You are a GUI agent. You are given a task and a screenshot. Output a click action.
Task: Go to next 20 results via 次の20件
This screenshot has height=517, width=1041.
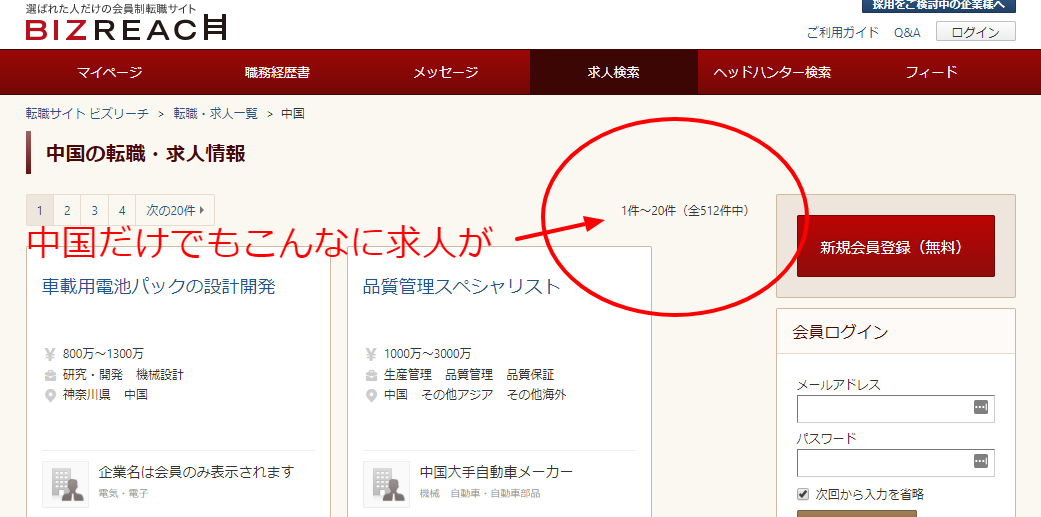click(x=174, y=210)
